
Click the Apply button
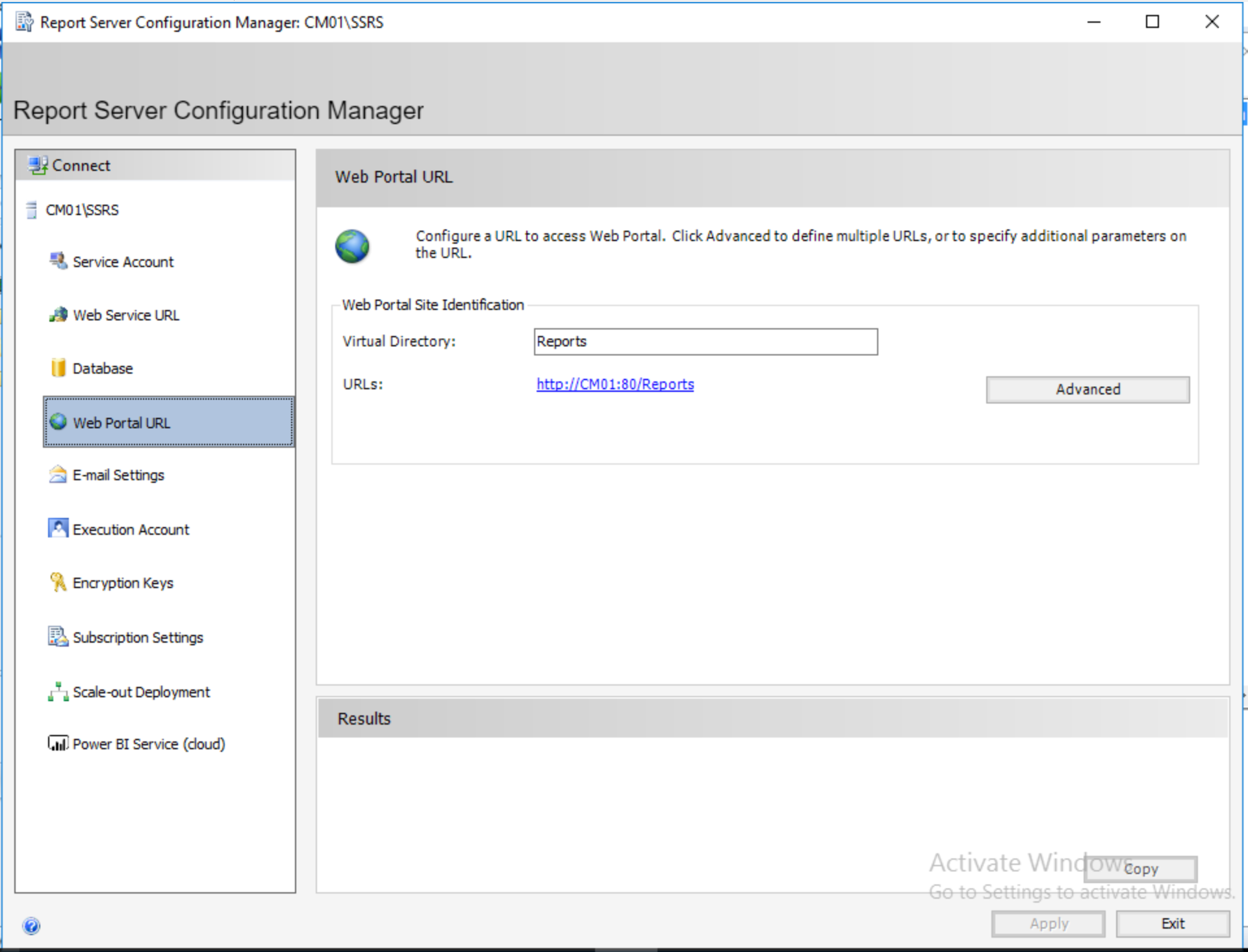[x=1048, y=923]
